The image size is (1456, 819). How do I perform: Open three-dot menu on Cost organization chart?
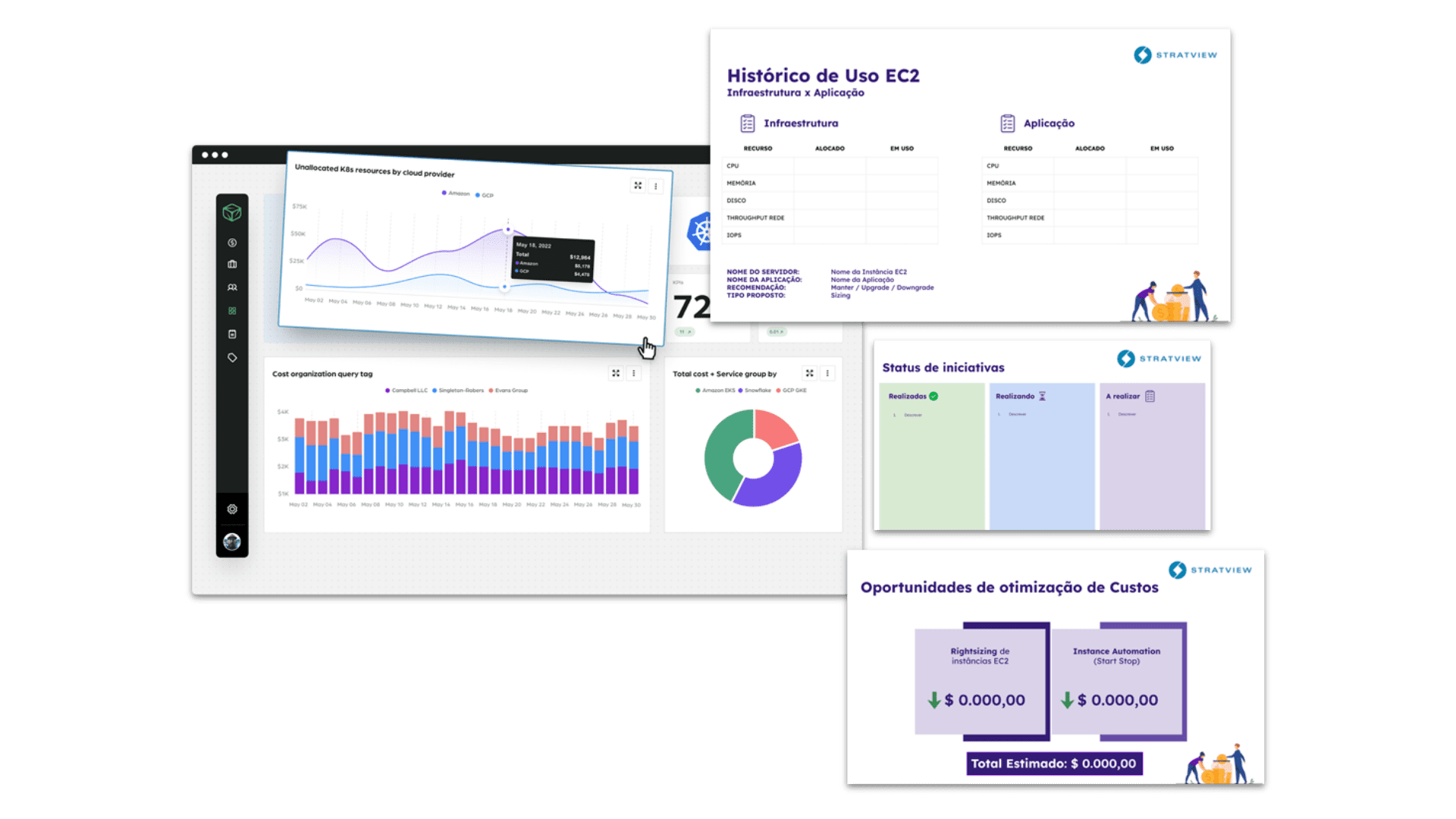[634, 373]
